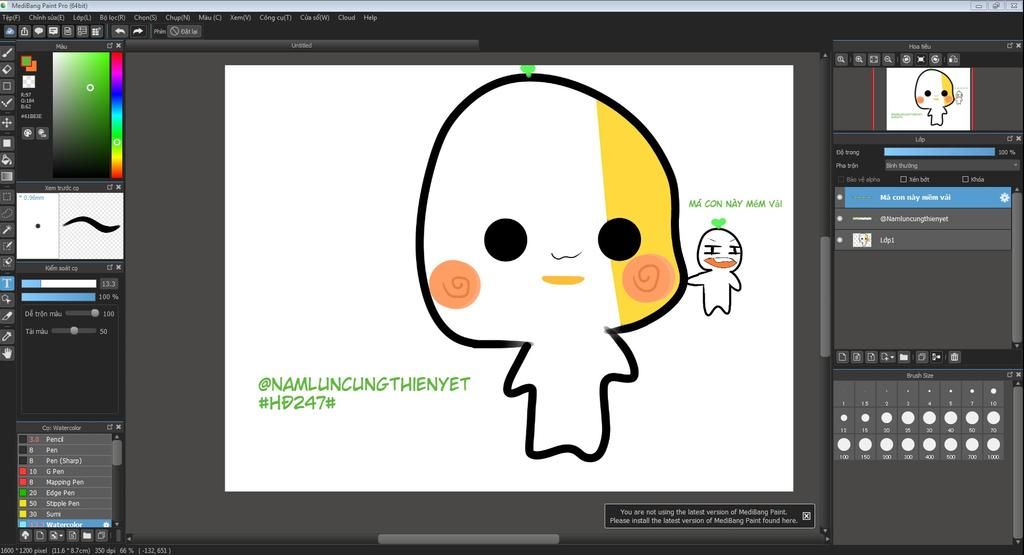Select the Lasso tool
This screenshot has height=555, width=1024.
(7, 213)
